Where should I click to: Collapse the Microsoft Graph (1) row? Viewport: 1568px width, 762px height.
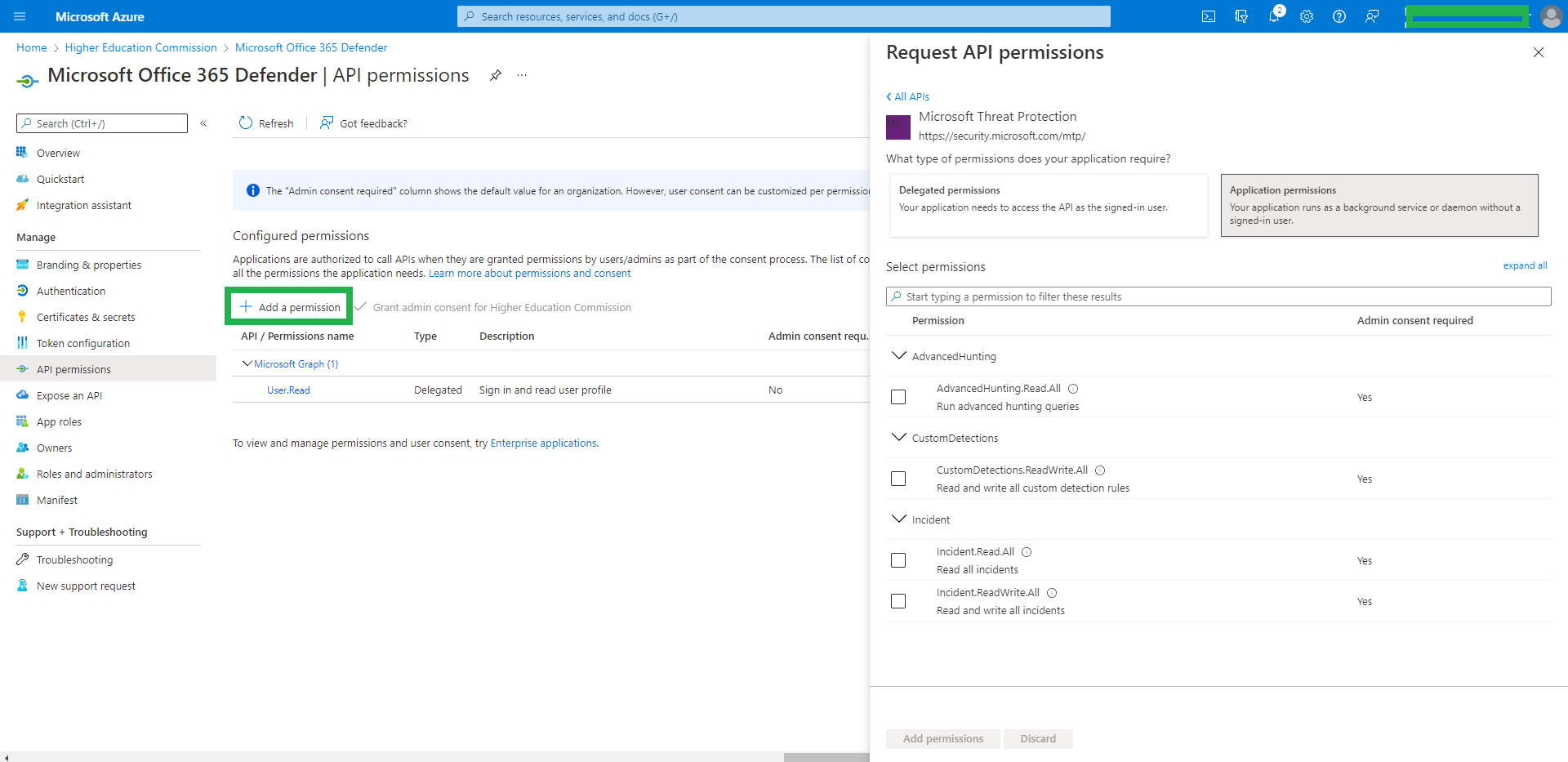pyautogui.click(x=247, y=363)
